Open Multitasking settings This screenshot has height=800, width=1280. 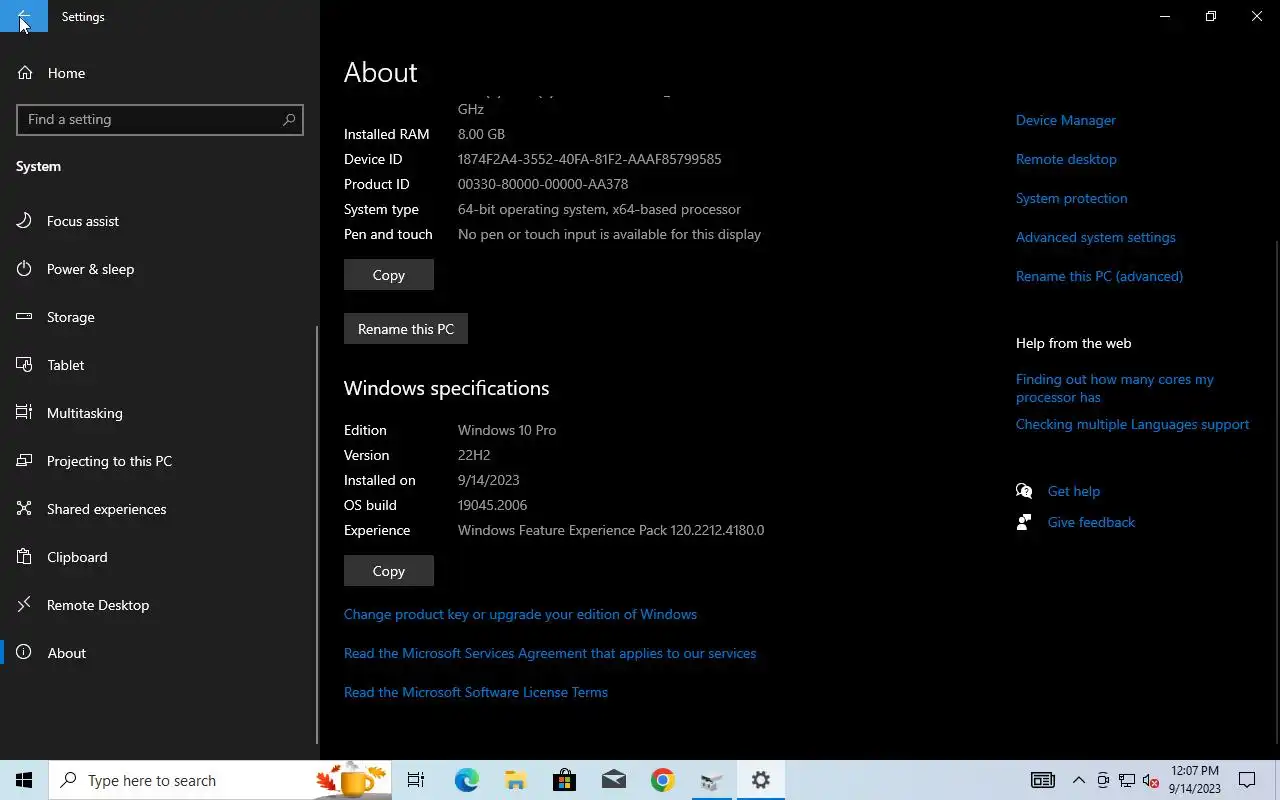[x=160, y=413]
